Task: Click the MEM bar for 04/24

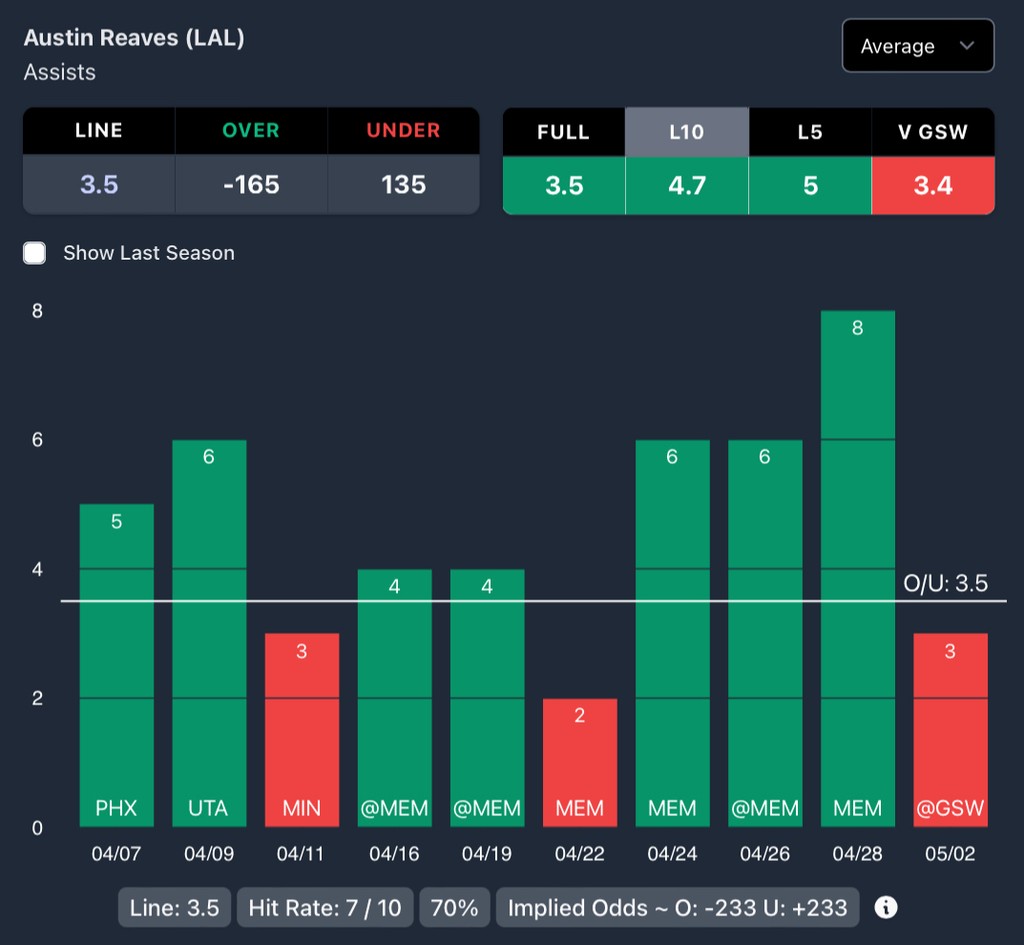Action: coord(673,633)
